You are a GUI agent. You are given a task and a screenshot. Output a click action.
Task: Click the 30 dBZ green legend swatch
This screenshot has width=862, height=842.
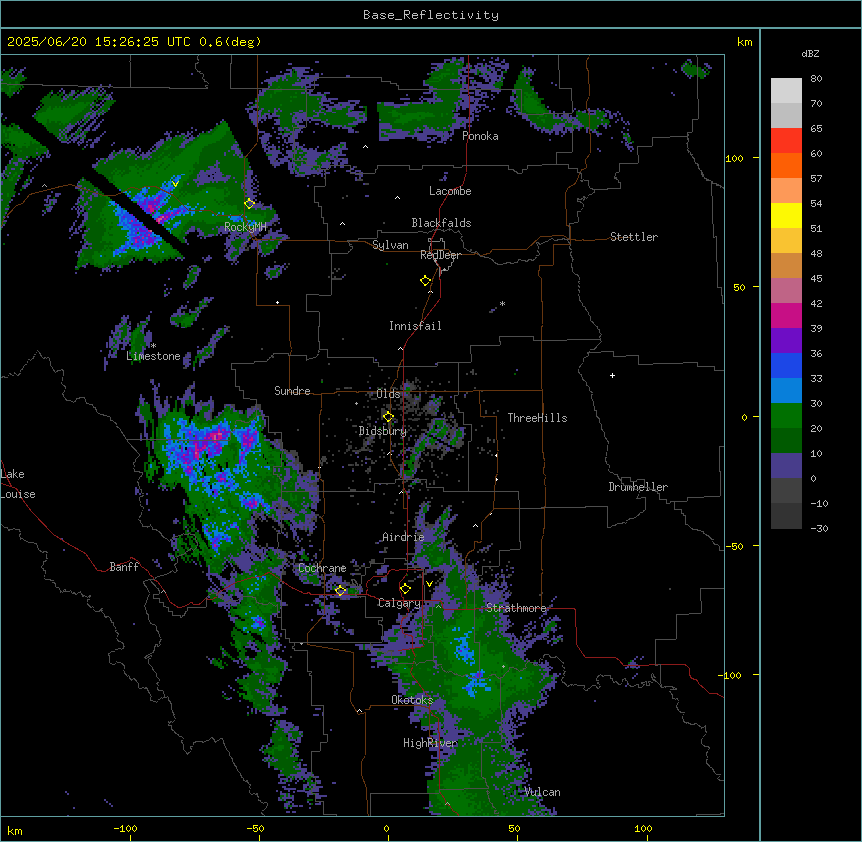point(786,416)
